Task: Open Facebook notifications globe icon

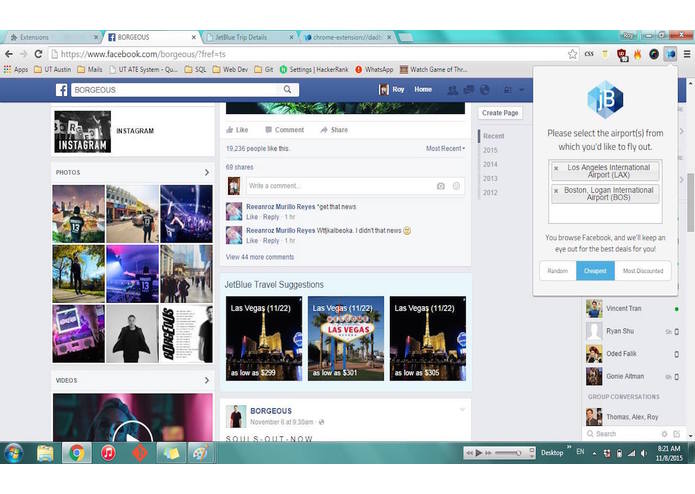Action: (484, 90)
